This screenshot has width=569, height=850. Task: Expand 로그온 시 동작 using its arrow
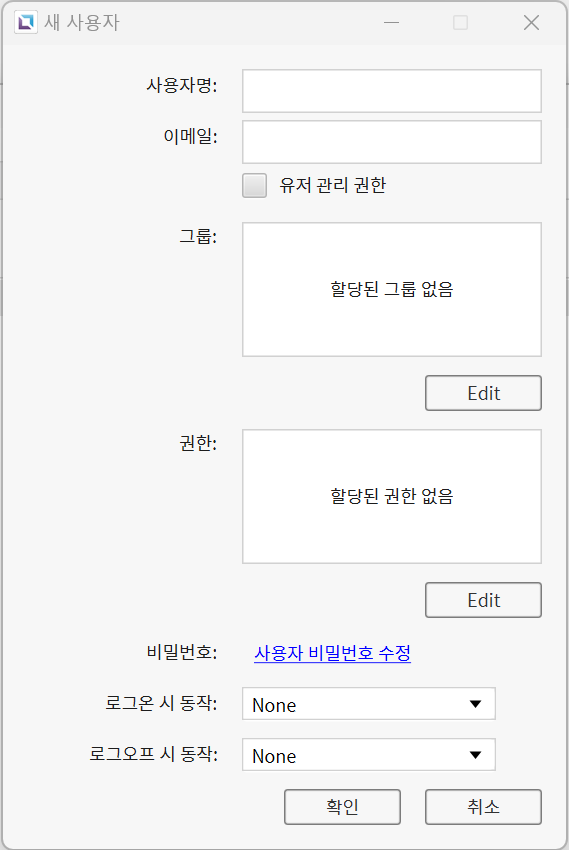point(475,704)
